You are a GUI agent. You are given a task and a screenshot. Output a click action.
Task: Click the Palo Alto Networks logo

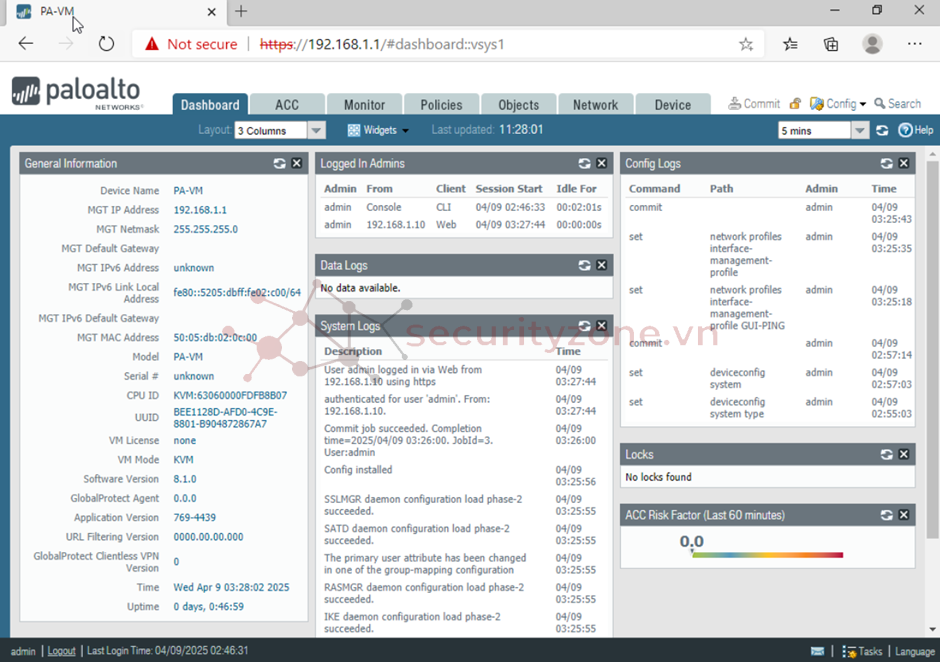(x=77, y=93)
